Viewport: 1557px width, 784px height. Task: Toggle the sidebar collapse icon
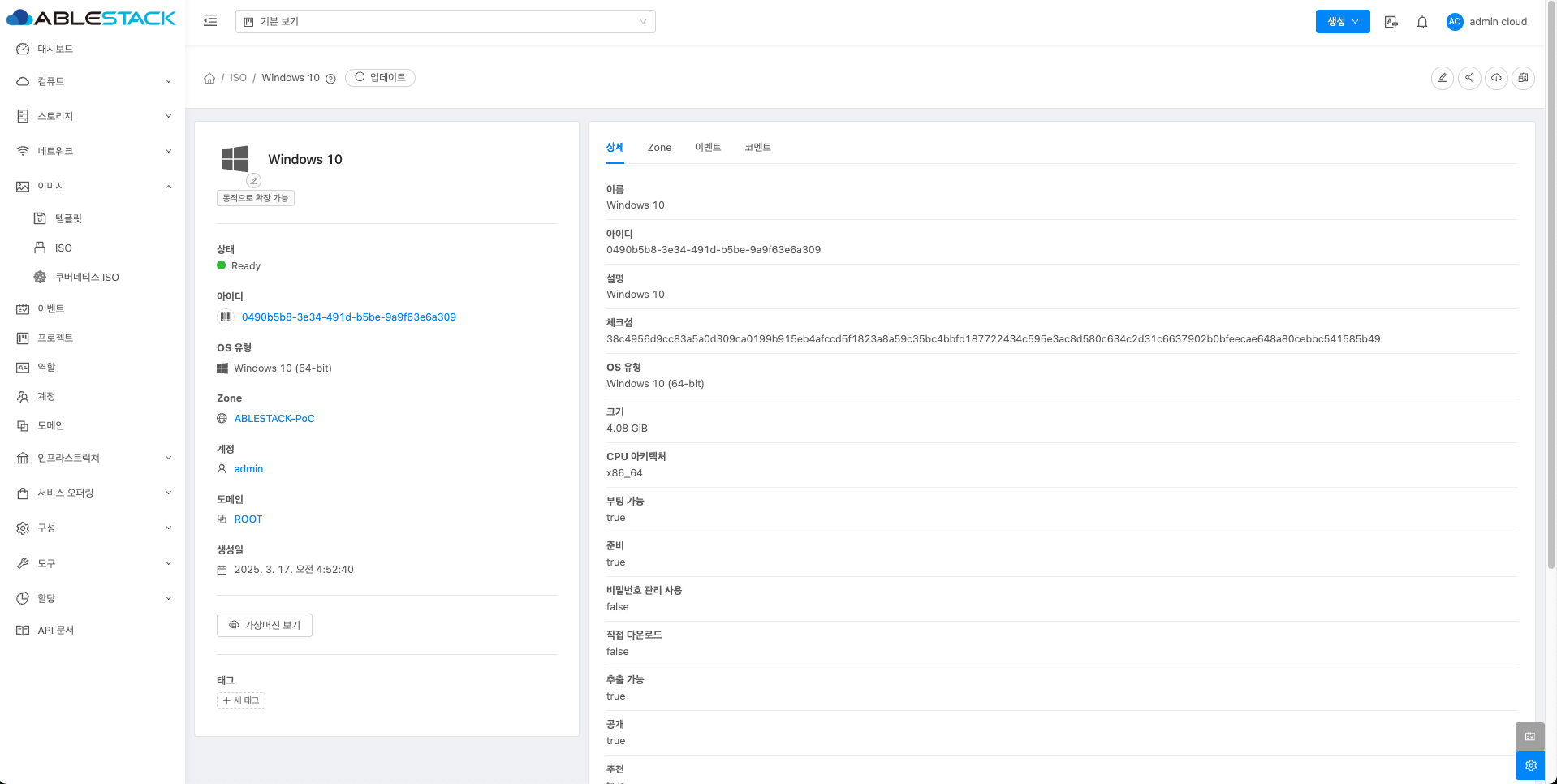pos(210,21)
